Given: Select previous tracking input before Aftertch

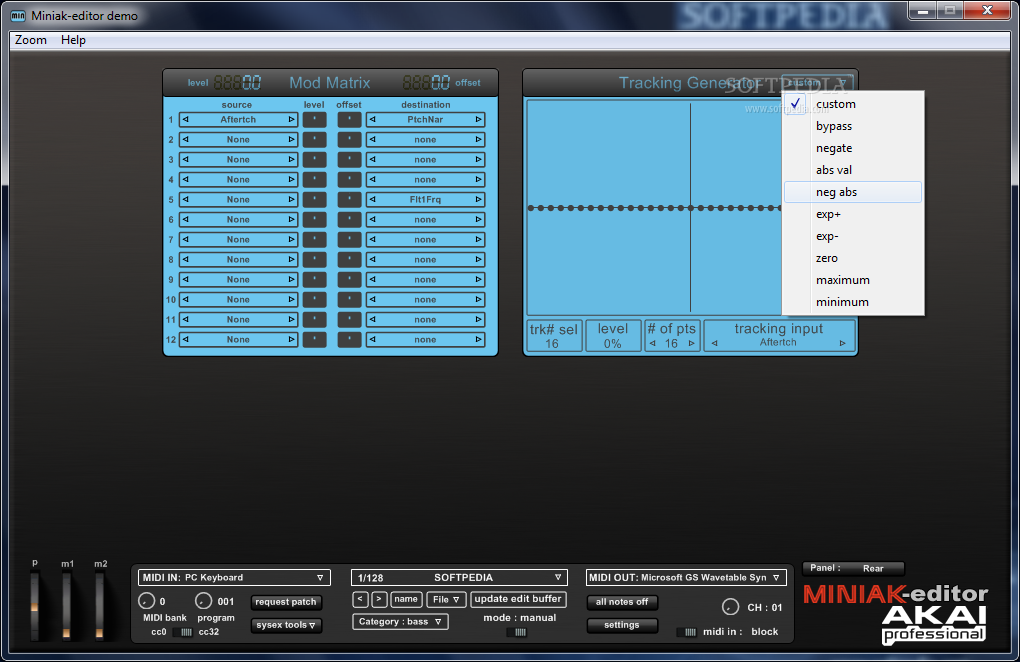Looking at the screenshot, I should pyautogui.click(x=714, y=343).
